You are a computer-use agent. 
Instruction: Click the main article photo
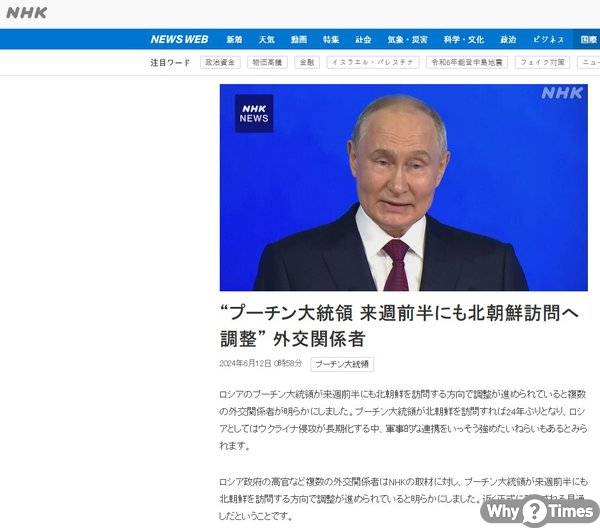tap(404, 187)
